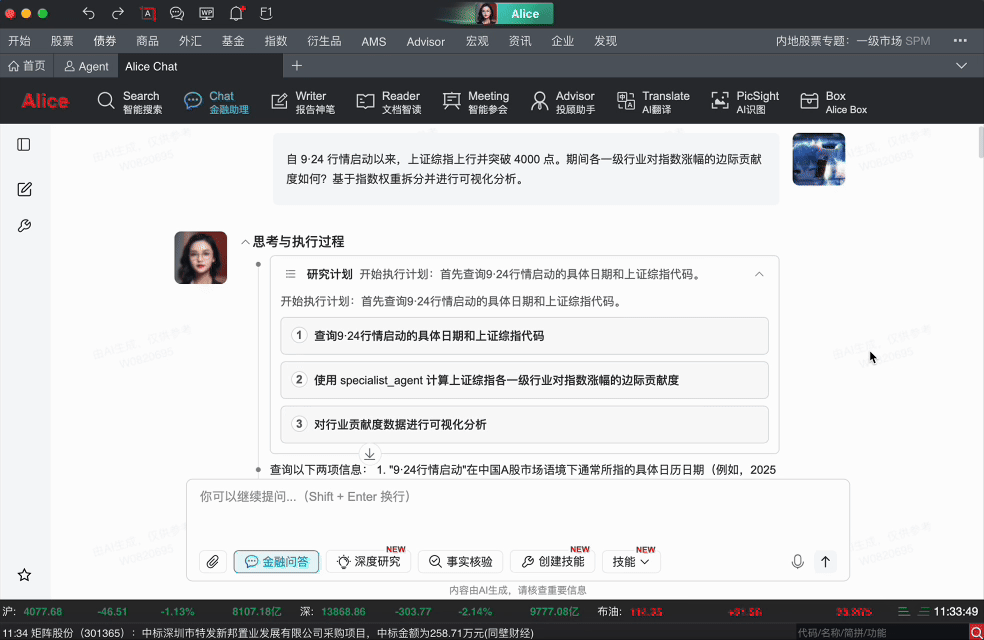This screenshot has height=640, width=984.
Task: Open the 债券 menu
Action: [x=104, y=41]
